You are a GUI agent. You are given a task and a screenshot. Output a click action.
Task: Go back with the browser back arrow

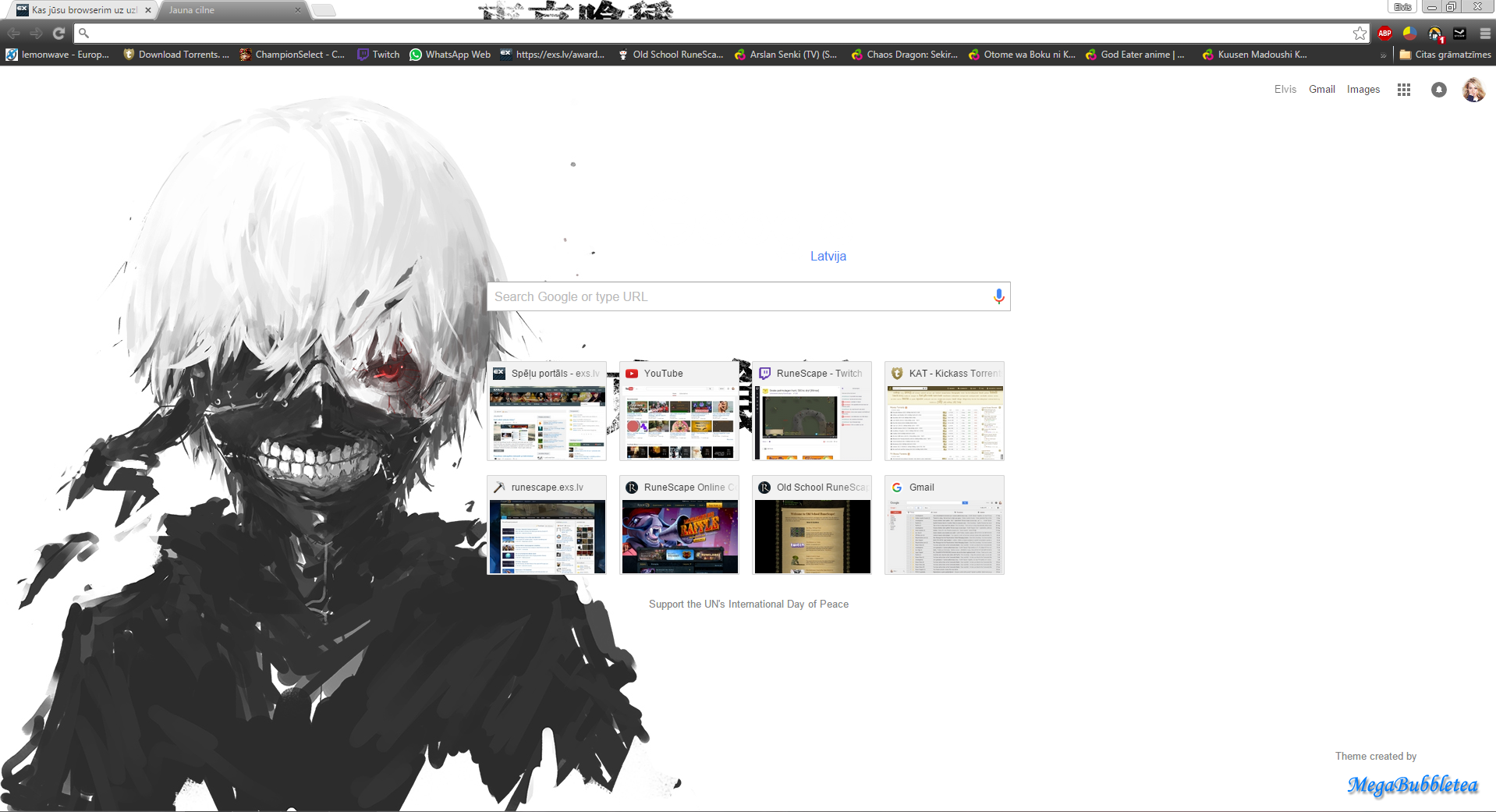pyautogui.click(x=13, y=34)
